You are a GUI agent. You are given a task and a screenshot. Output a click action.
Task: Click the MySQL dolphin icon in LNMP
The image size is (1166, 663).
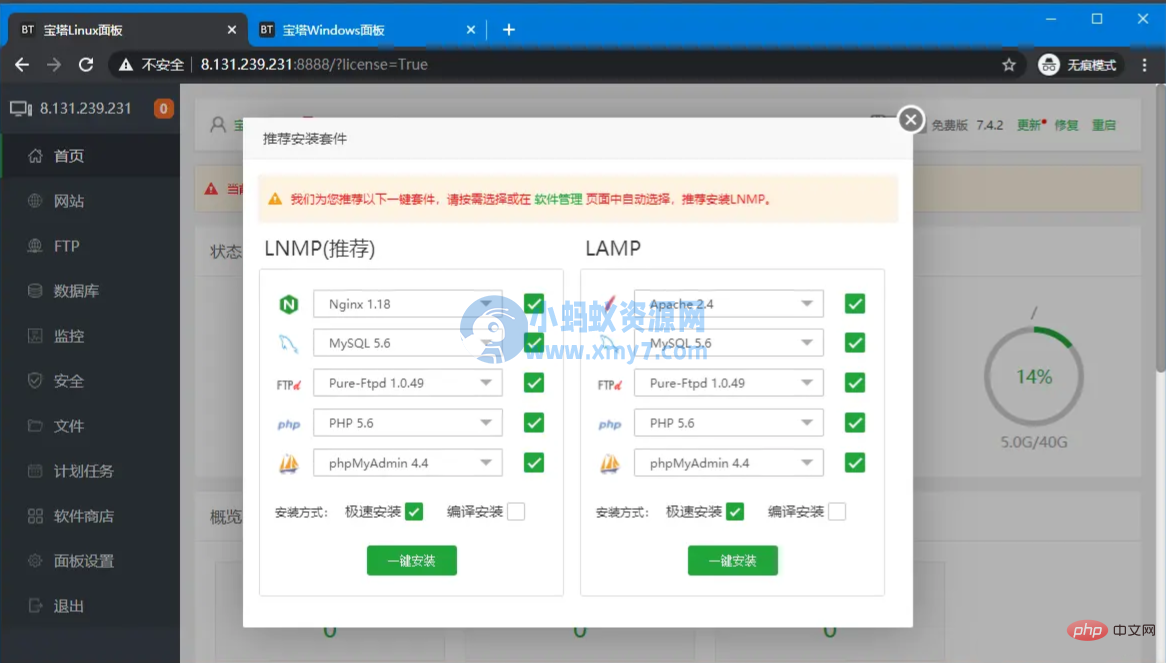pyautogui.click(x=289, y=343)
